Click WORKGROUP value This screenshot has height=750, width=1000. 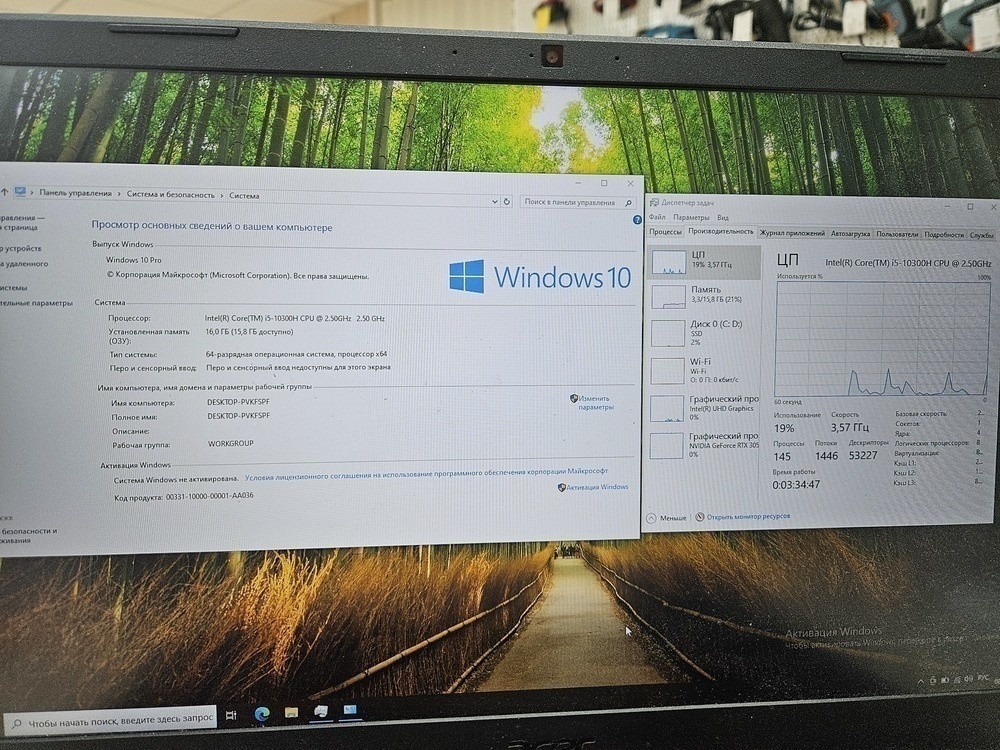[230, 443]
